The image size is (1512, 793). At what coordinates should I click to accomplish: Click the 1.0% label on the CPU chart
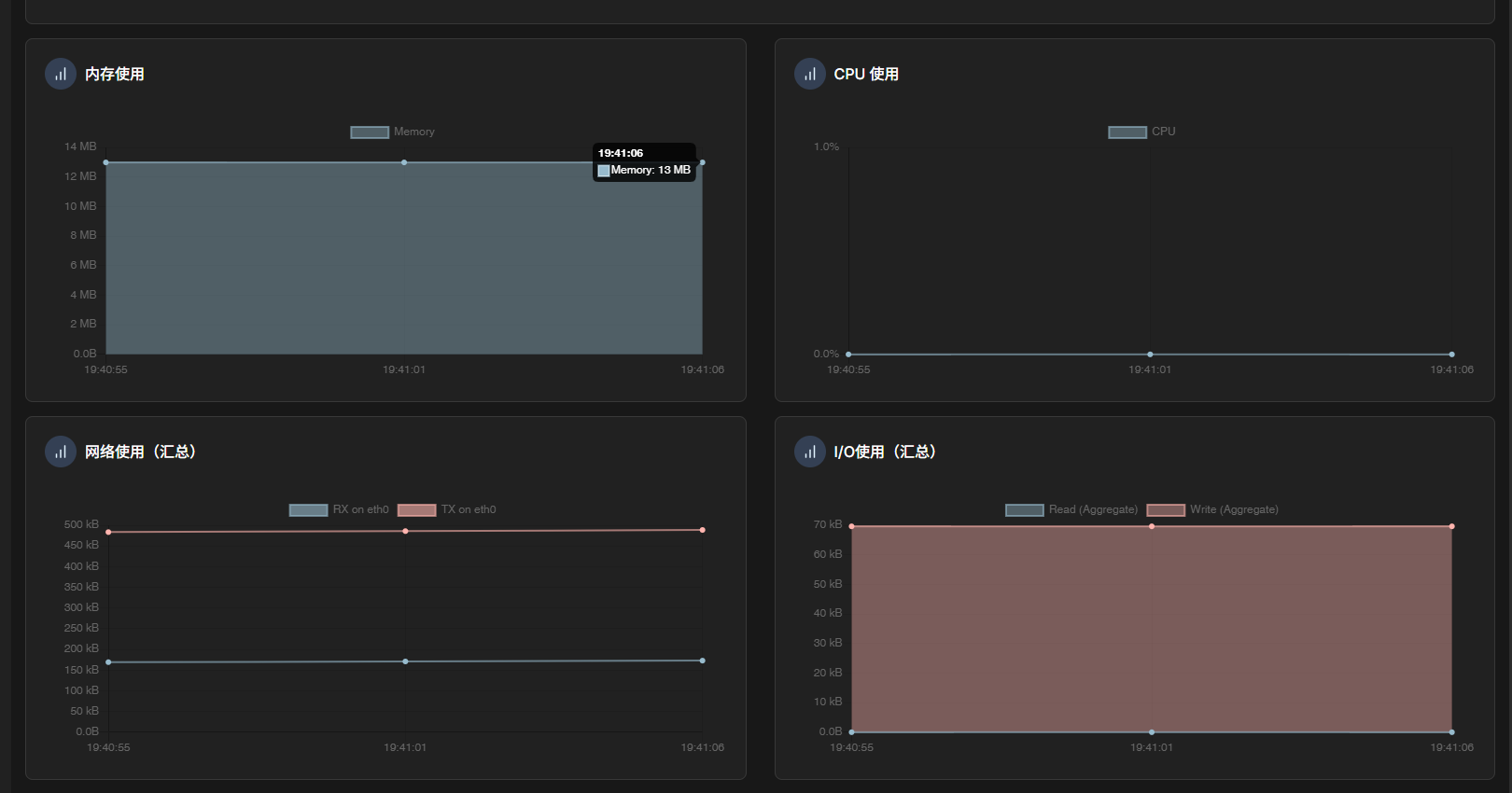pyautogui.click(x=826, y=146)
